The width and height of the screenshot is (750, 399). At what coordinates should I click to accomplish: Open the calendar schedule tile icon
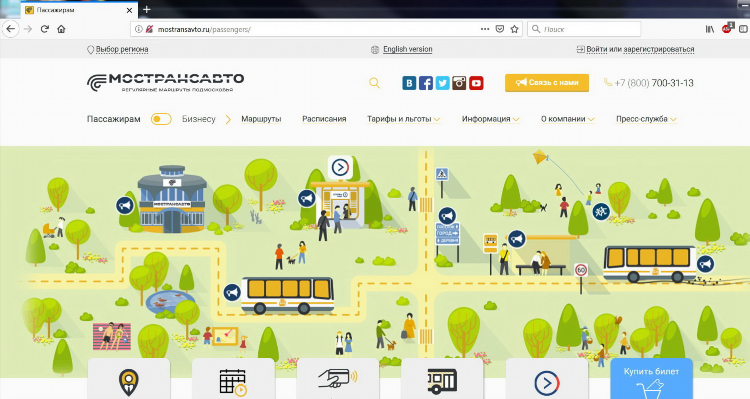[x=233, y=383]
